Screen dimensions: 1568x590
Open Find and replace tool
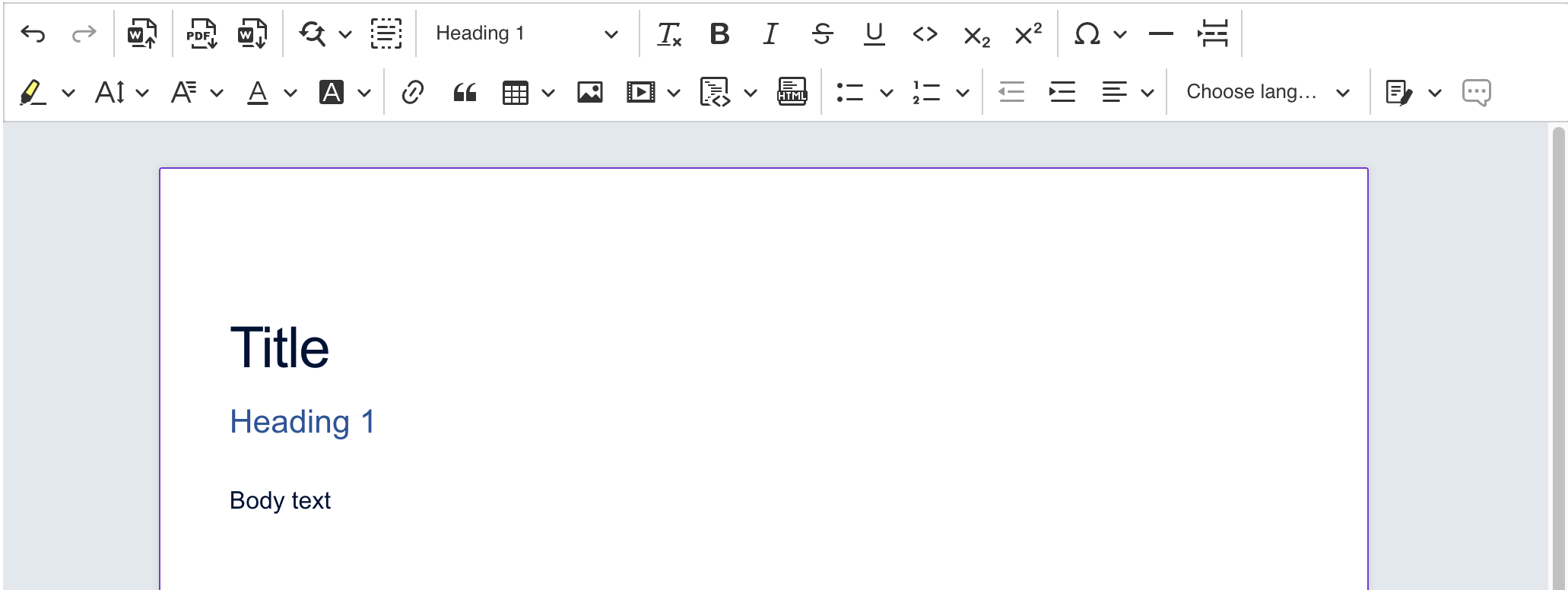(x=312, y=33)
